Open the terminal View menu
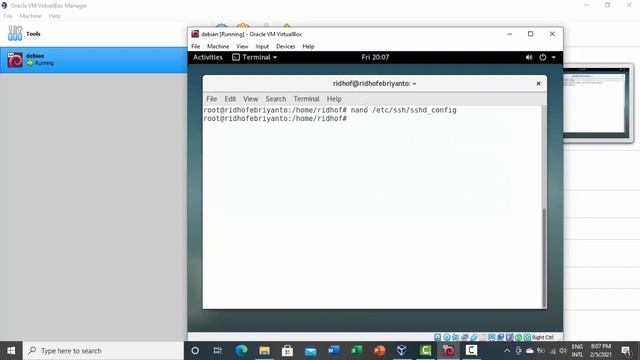 (x=251, y=99)
